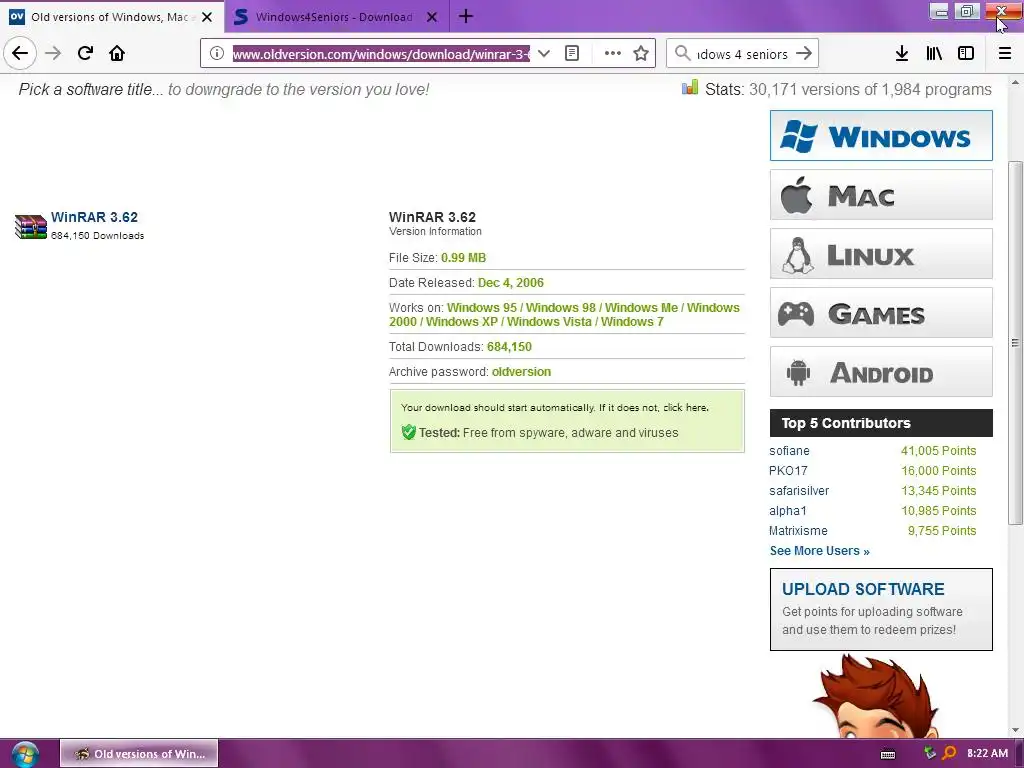Click the red-haired cartoon mascot image
The width and height of the screenshot is (1024, 768).
pos(877,697)
